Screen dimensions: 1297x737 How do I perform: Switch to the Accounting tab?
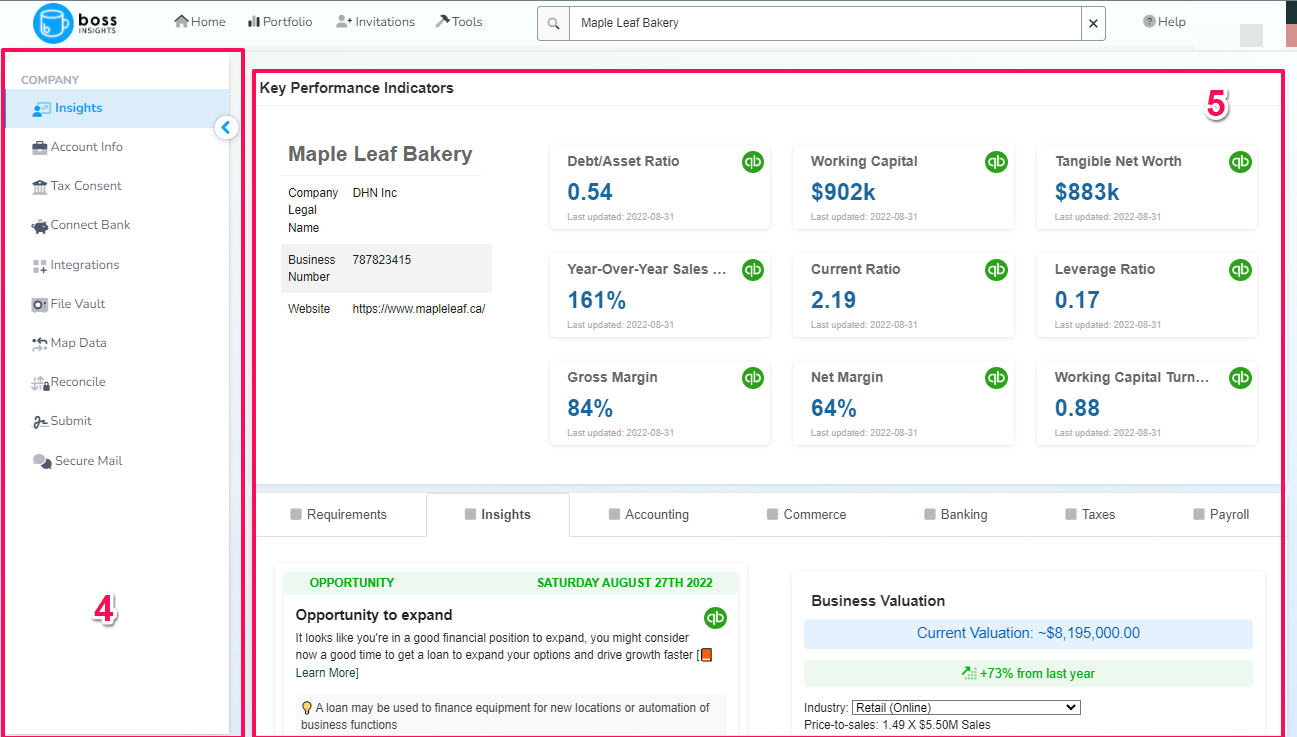tap(649, 514)
